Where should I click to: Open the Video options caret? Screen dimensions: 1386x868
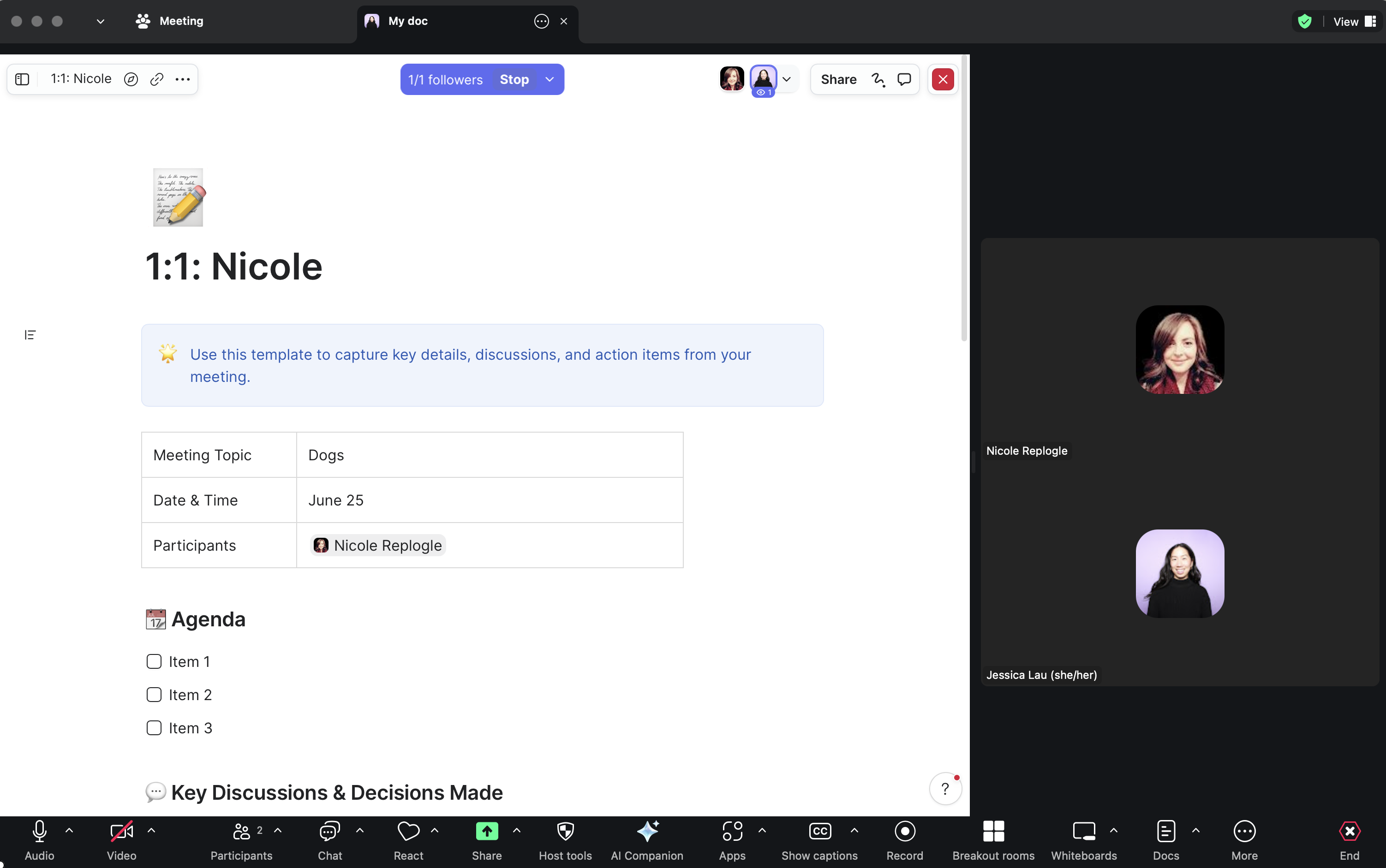point(152,830)
